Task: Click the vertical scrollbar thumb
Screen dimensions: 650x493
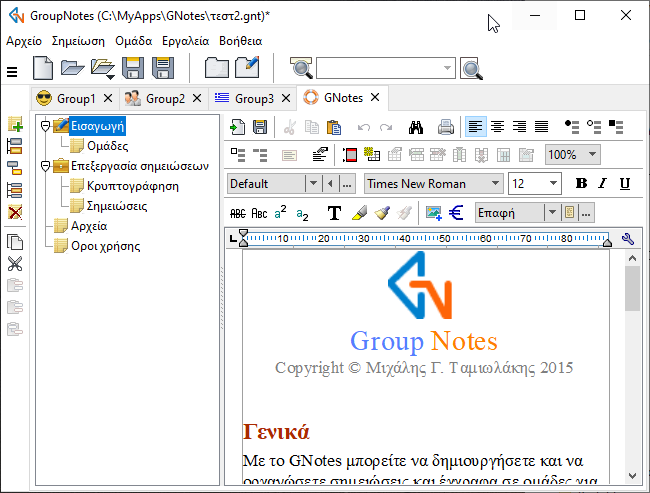Action: tap(632, 289)
